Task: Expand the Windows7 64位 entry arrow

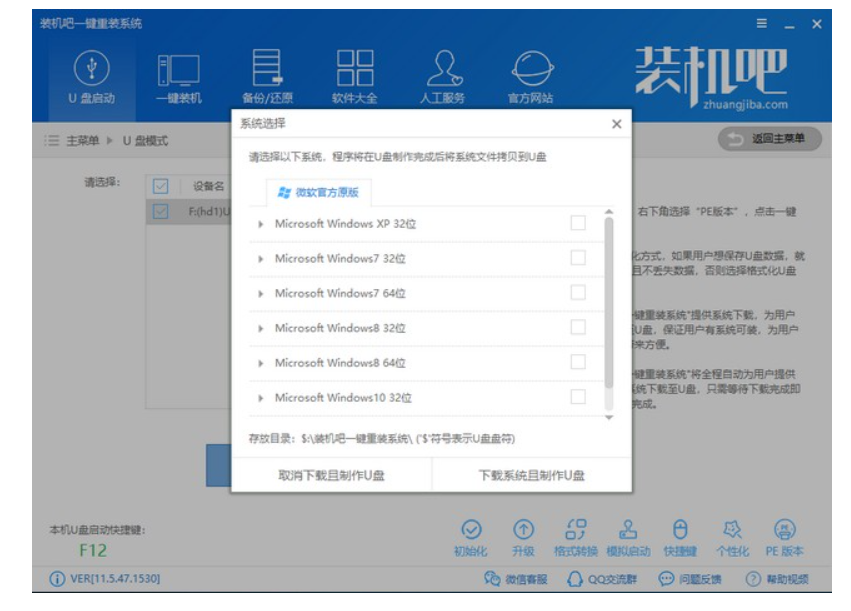Action: [261, 294]
